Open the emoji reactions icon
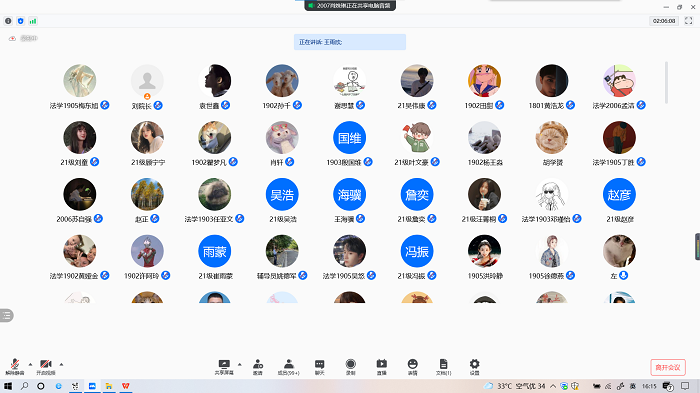The width and height of the screenshot is (700, 393). tap(412, 367)
